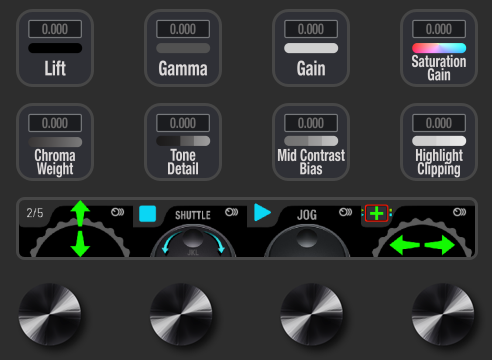Click the 2/5 page indicator
492x360 pixels.
pos(35,213)
